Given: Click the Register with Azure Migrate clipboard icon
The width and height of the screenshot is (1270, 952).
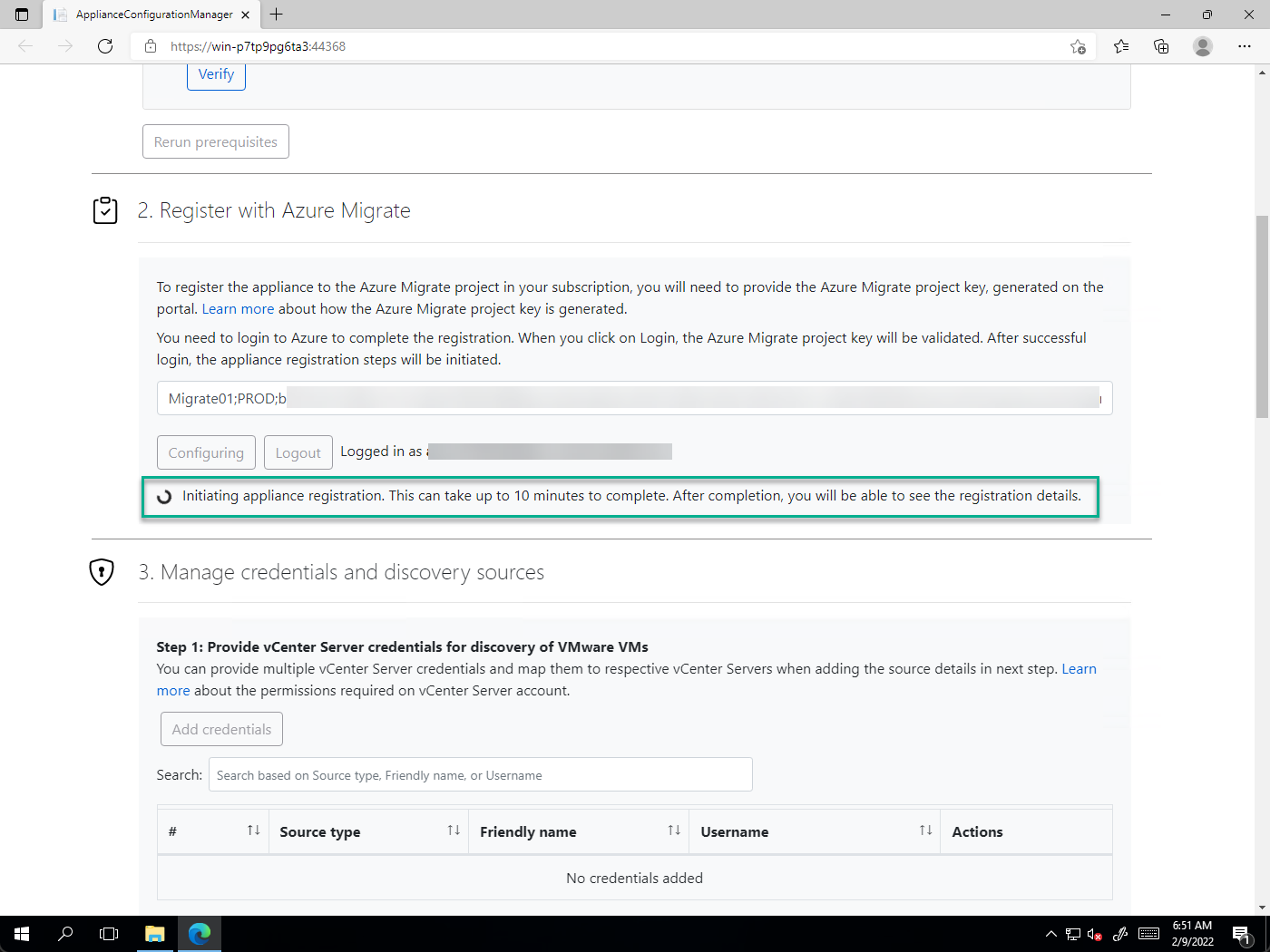Looking at the screenshot, I should [x=105, y=210].
